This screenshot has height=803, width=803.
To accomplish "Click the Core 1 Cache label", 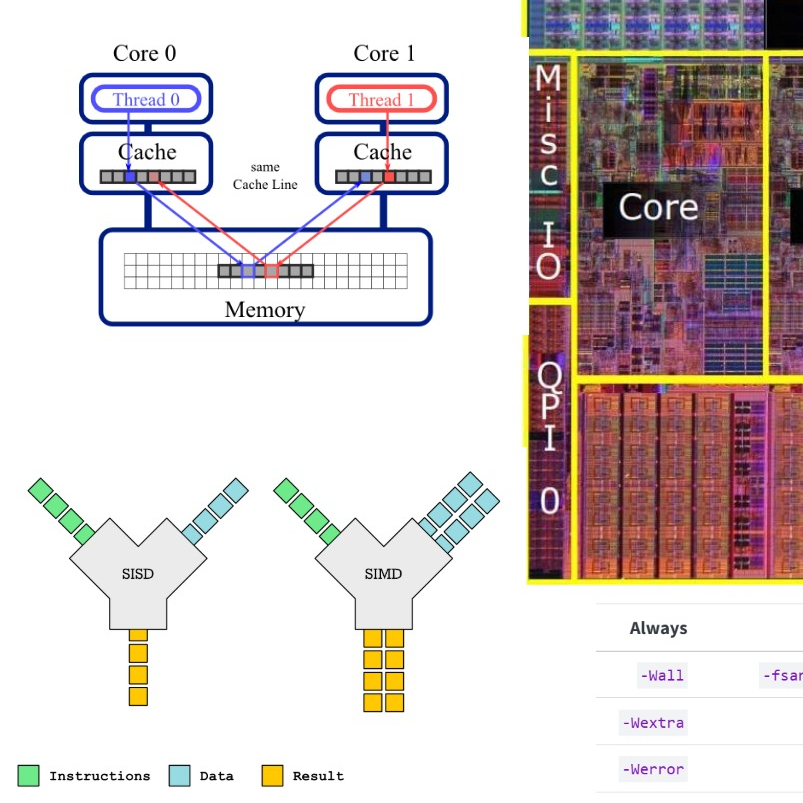I will tap(382, 152).
